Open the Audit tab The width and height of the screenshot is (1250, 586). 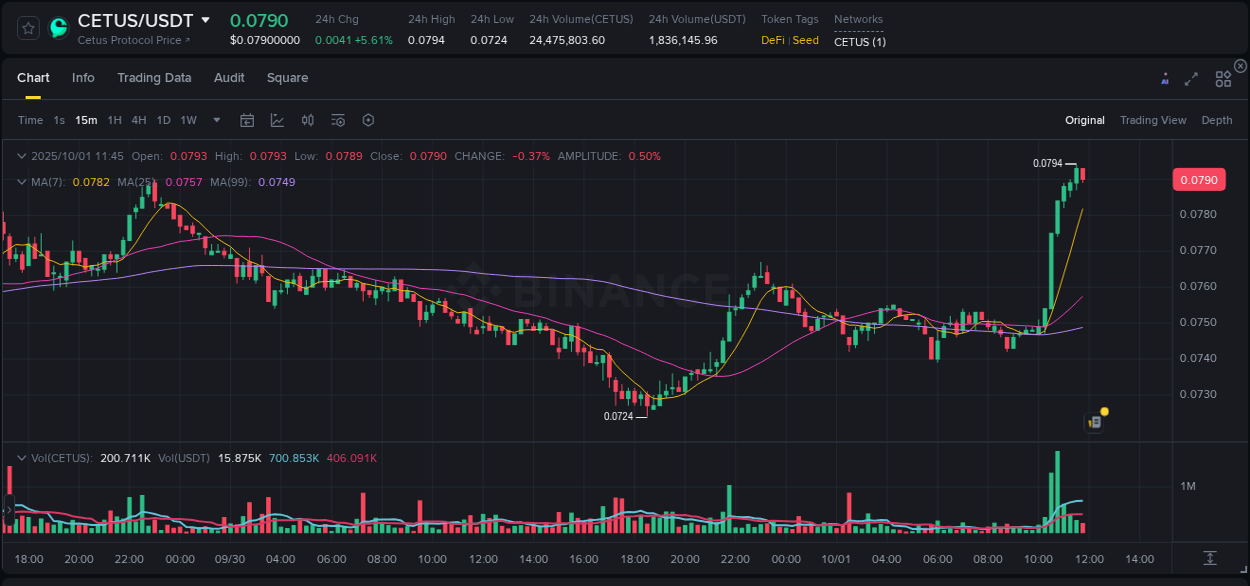(229, 78)
